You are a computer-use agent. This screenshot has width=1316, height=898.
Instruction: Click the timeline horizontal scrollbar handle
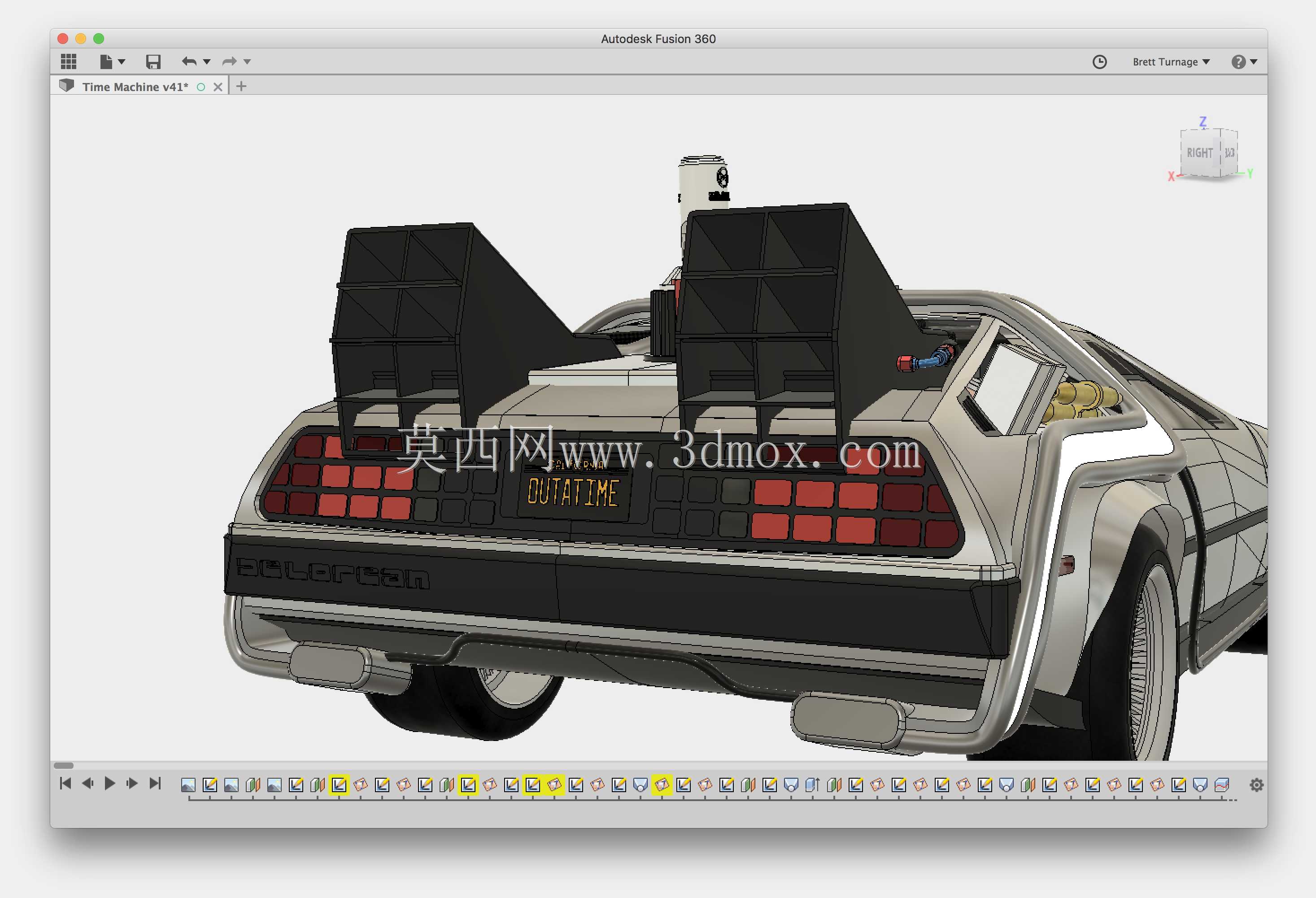pos(63,766)
